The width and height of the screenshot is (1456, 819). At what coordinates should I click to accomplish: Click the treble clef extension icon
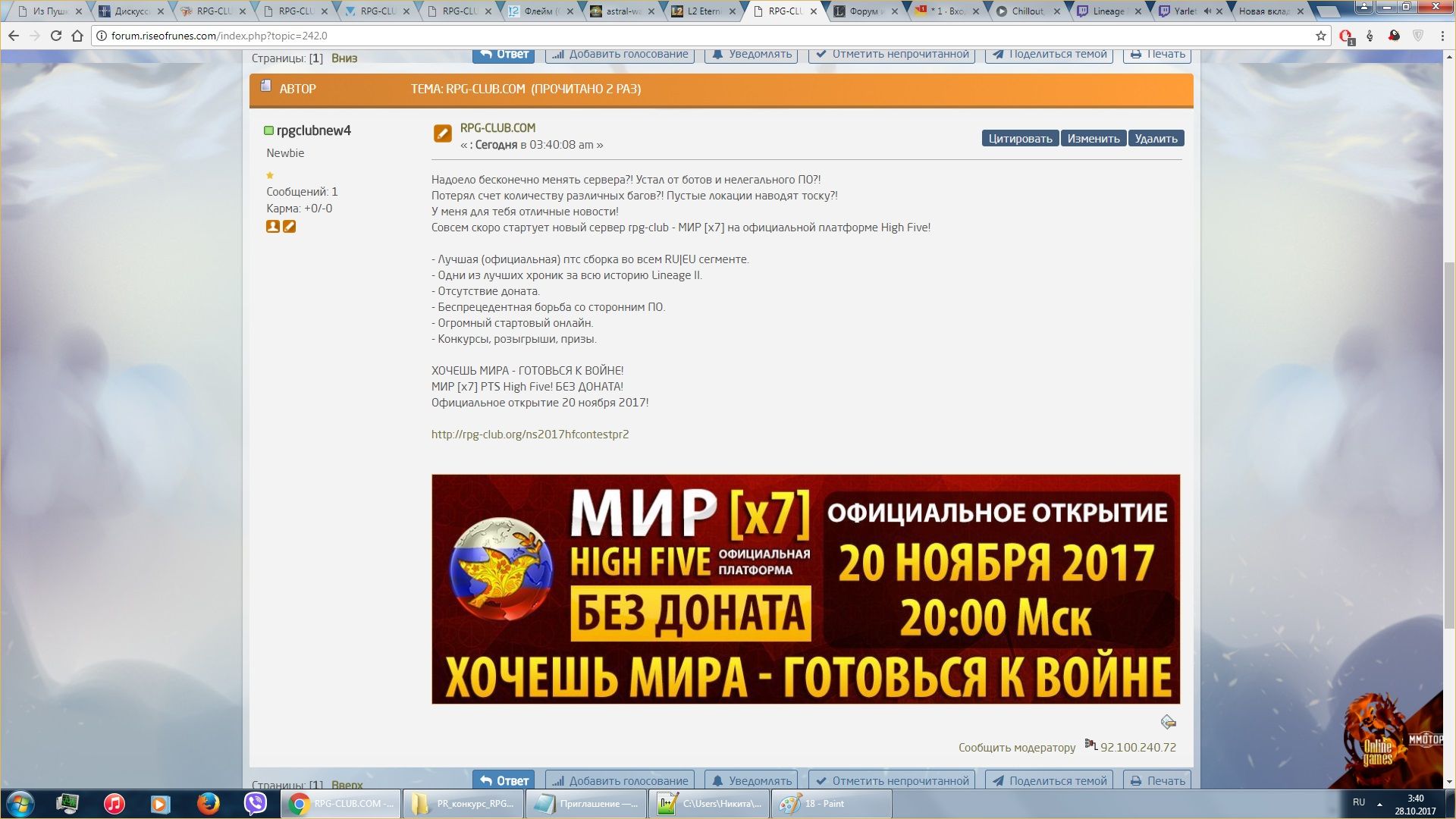(1370, 36)
